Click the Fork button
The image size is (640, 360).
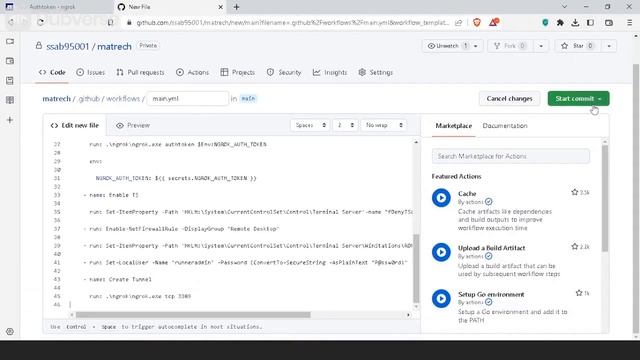(509, 46)
